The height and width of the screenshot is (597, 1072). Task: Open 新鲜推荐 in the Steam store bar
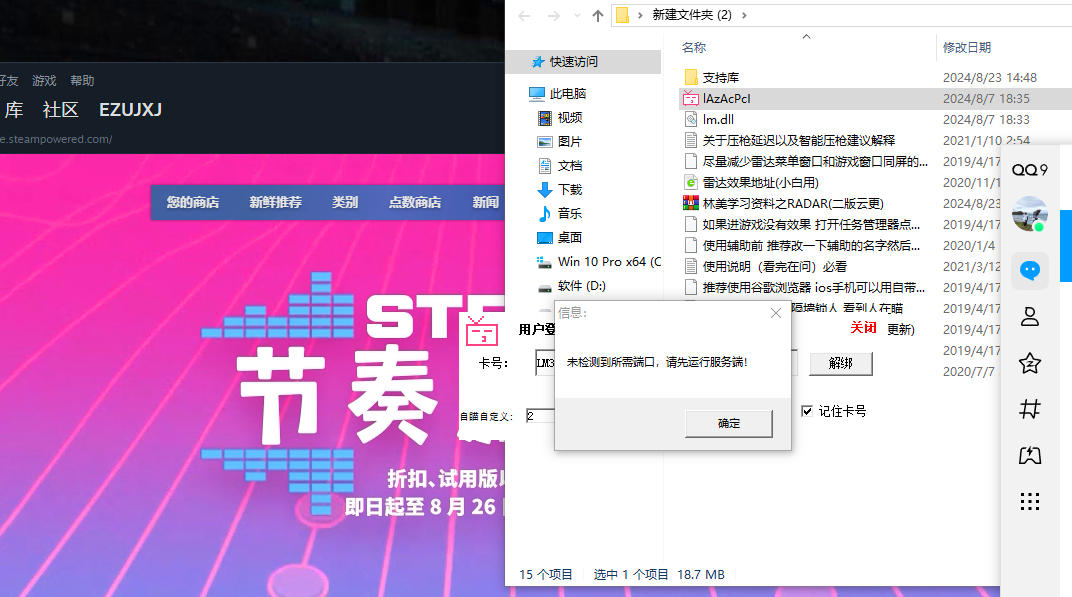click(x=276, y=202)
